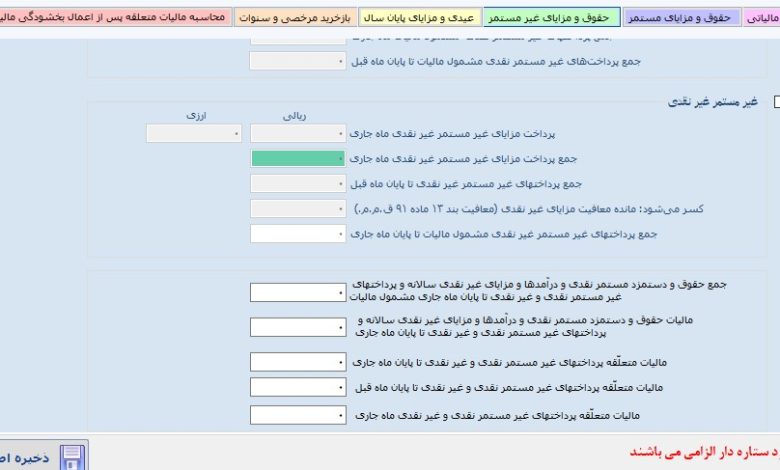Image resolution: width=780 pixels, height=470 pixels.
Task: Click the 'جمع حقوق و دستمزد مستمر نقدی' field
Action: [x=297, y=292]
